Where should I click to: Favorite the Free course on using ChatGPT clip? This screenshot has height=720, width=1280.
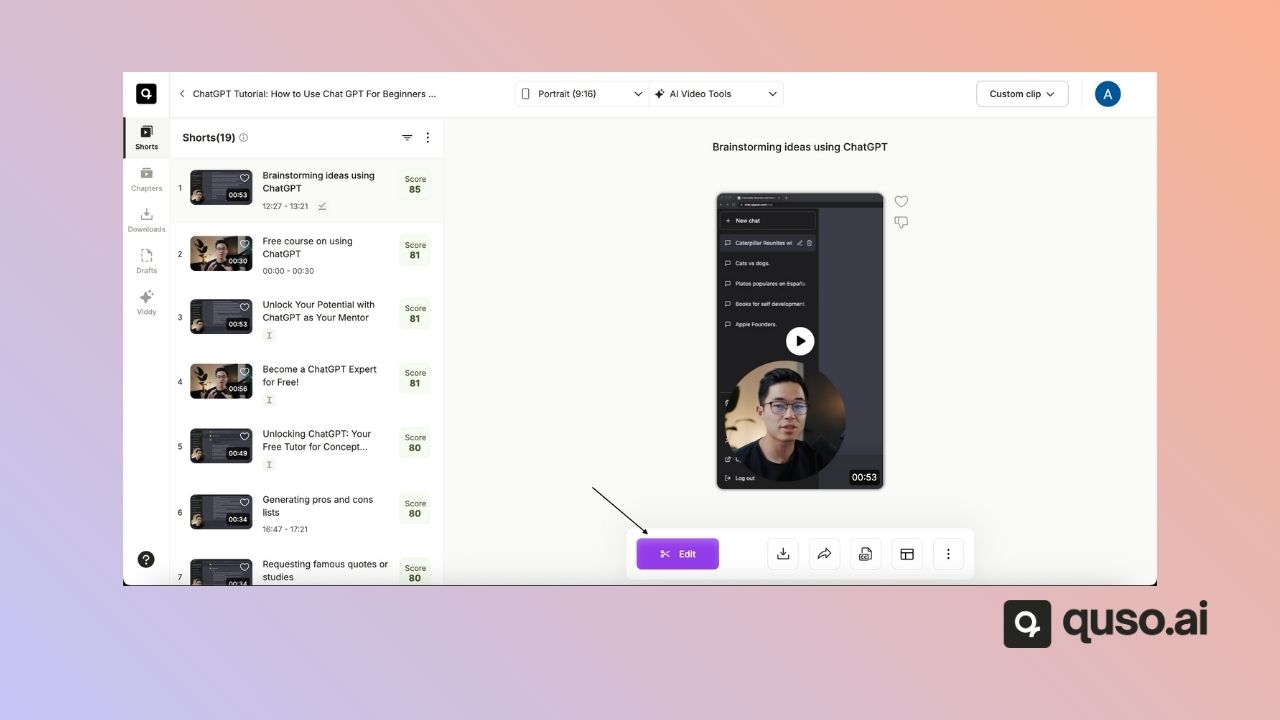click(244, 244)
